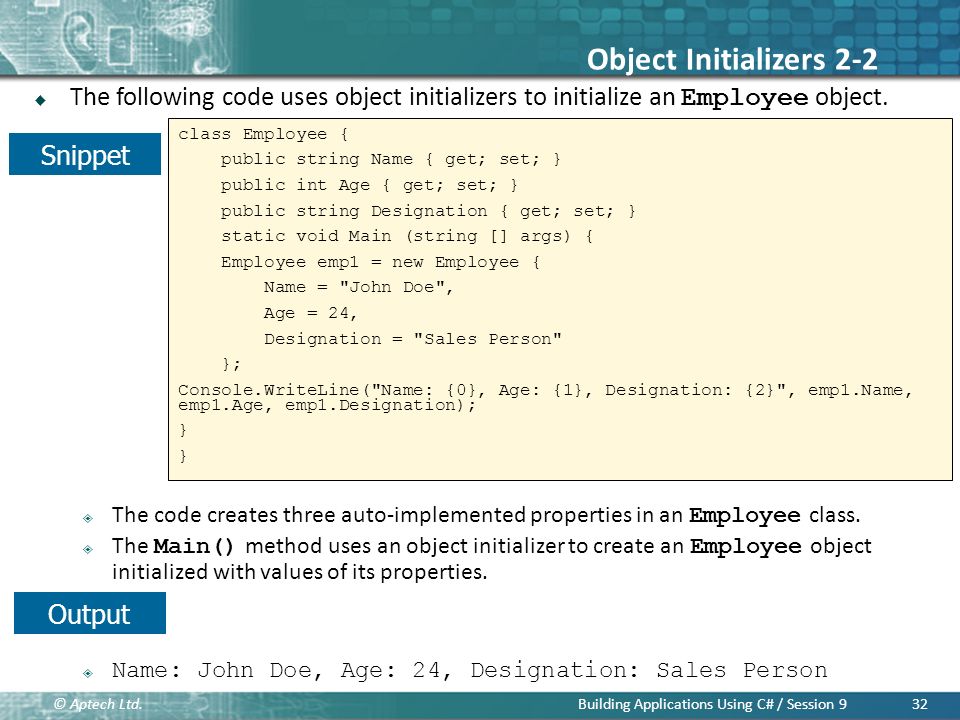Click the 'Employee emp1 = new Employee {' line
960x720 pixels.
[380, 262]
